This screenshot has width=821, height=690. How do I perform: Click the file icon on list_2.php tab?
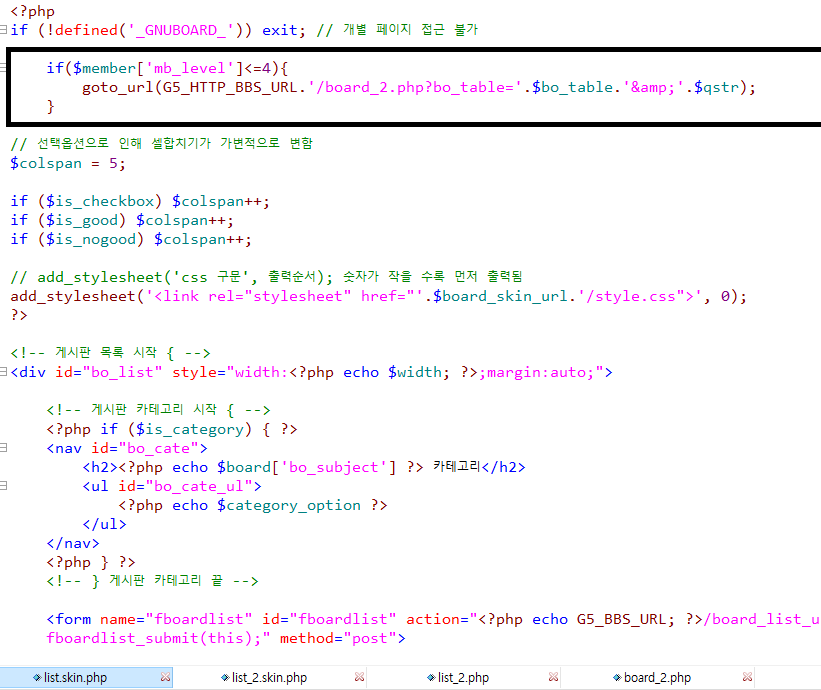coord(430,678)
